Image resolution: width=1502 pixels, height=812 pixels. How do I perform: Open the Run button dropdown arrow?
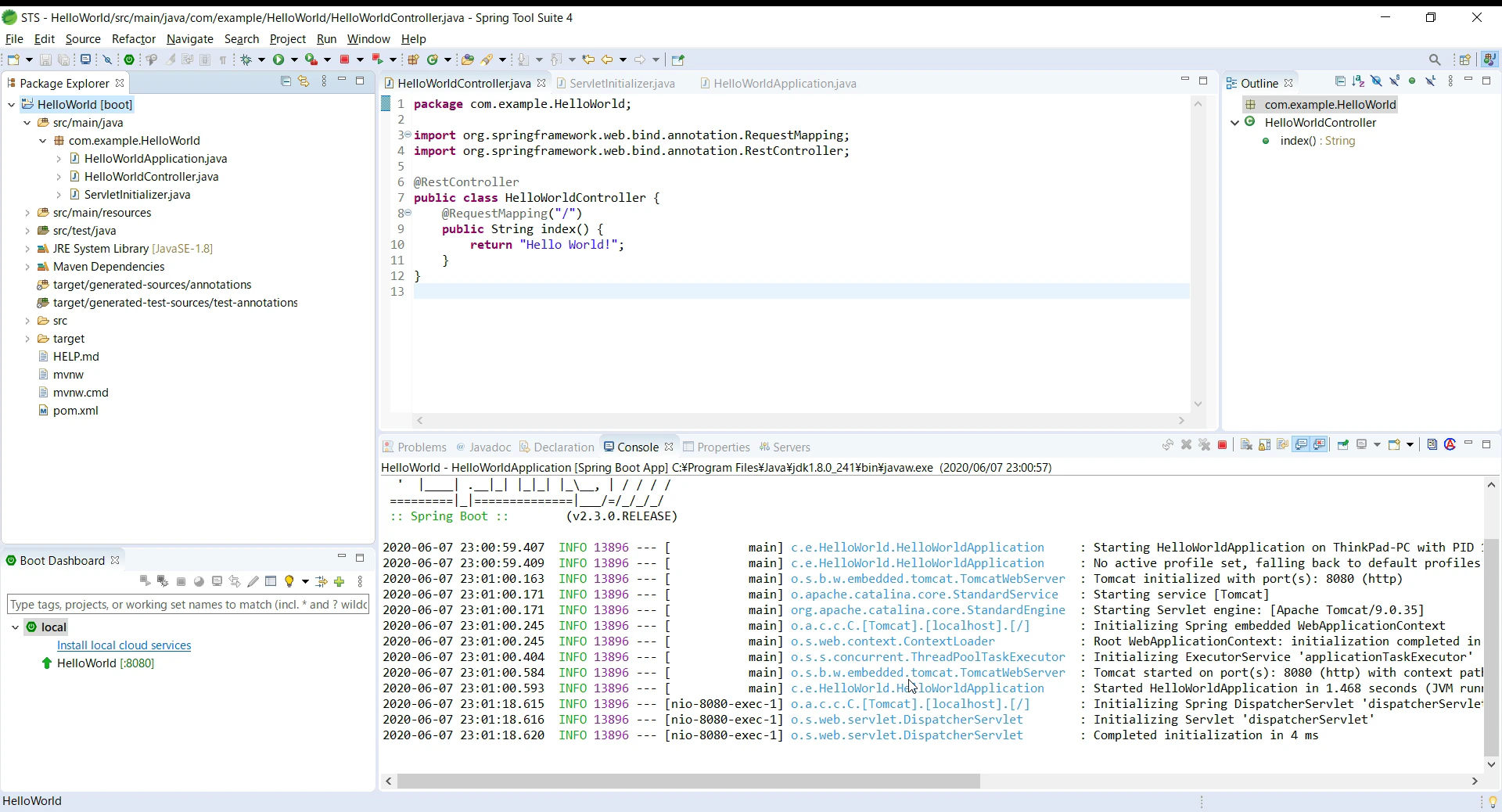(294, 59)
